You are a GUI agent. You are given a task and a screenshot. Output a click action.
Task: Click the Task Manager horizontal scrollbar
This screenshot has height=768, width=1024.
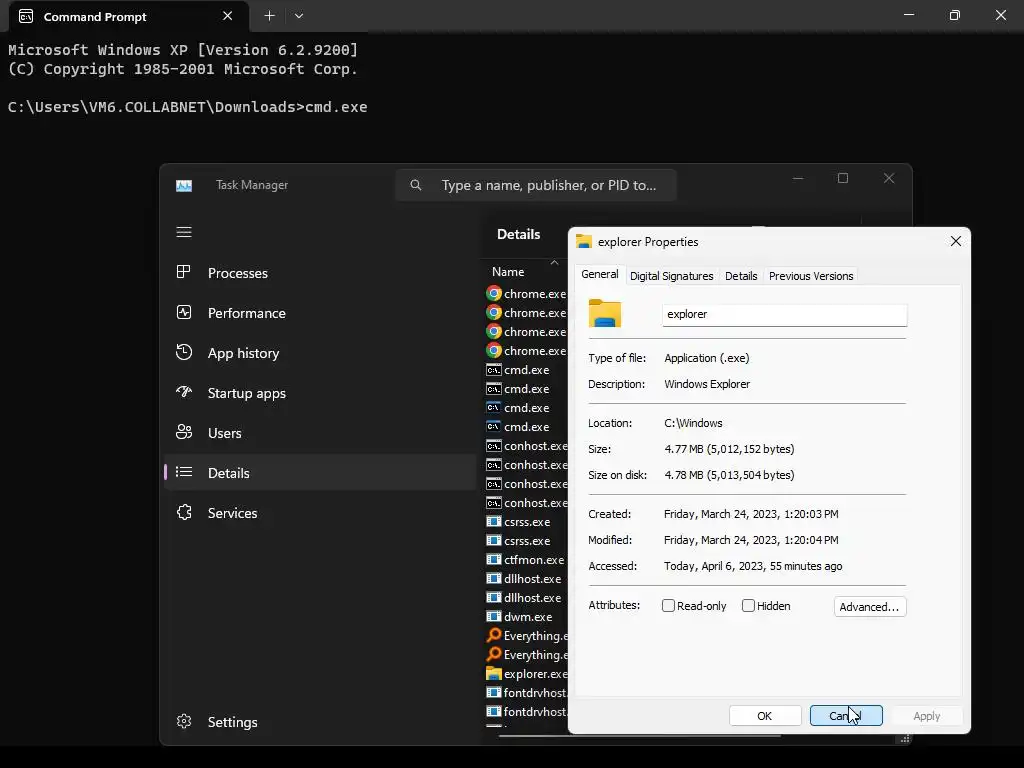pos(639,736)
